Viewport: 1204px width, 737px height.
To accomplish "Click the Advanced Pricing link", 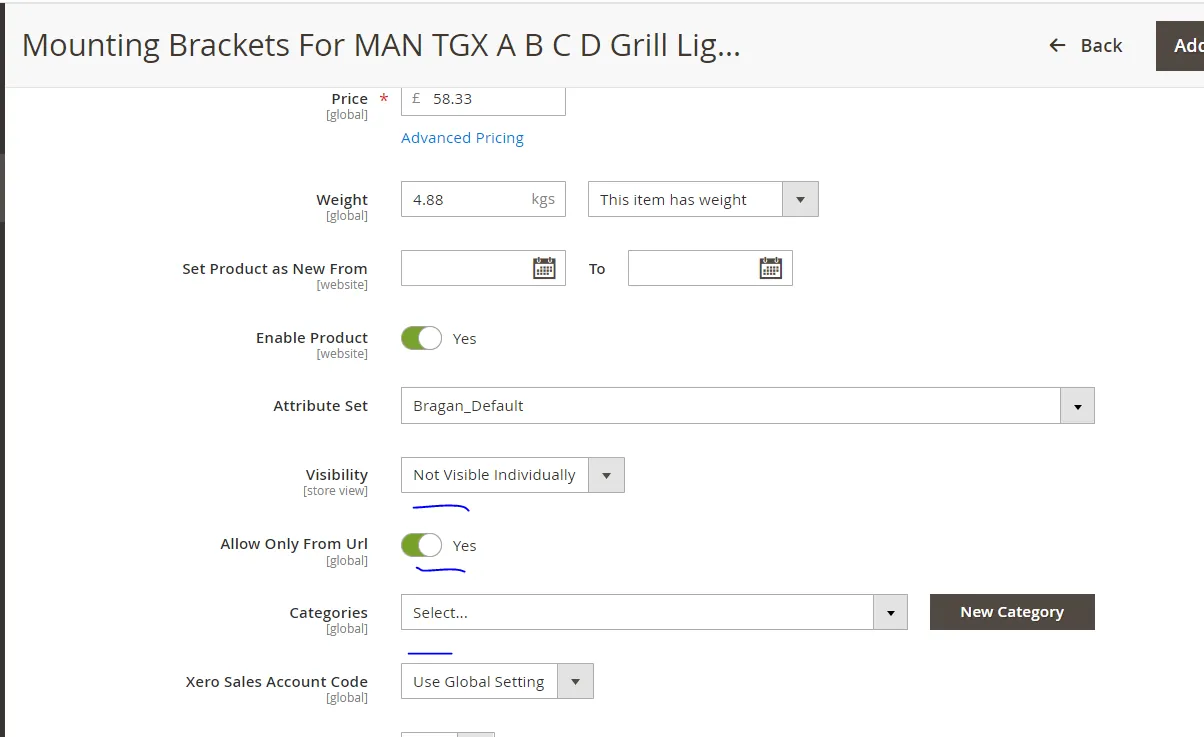I will pos(462,138).
